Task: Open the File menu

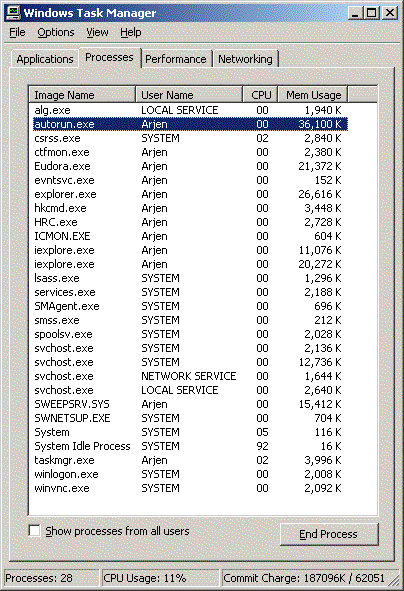Action: [17, 32]
